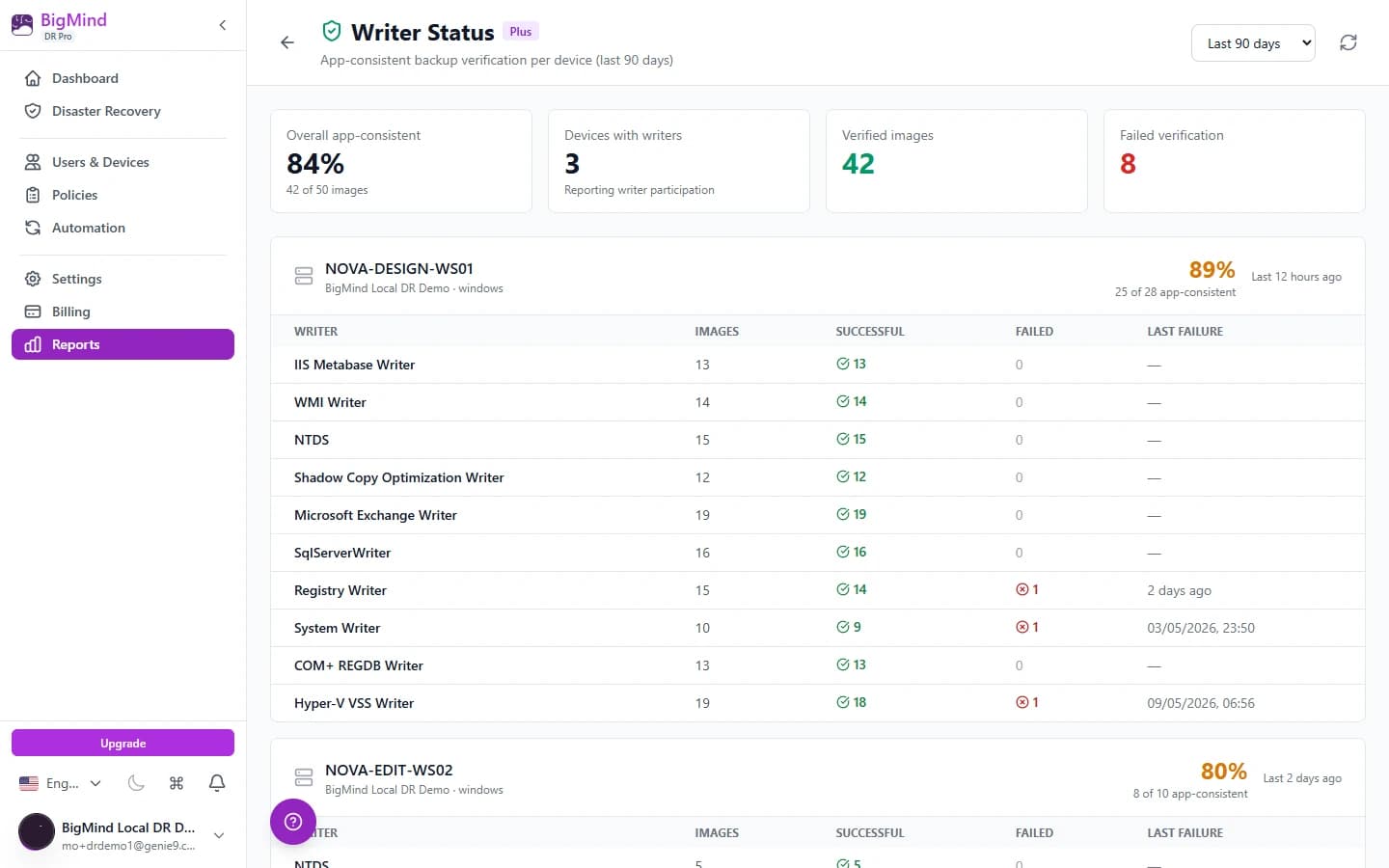1389x868 pixels.
Task: Click the Billing card icon
Action: coord(33,312)
